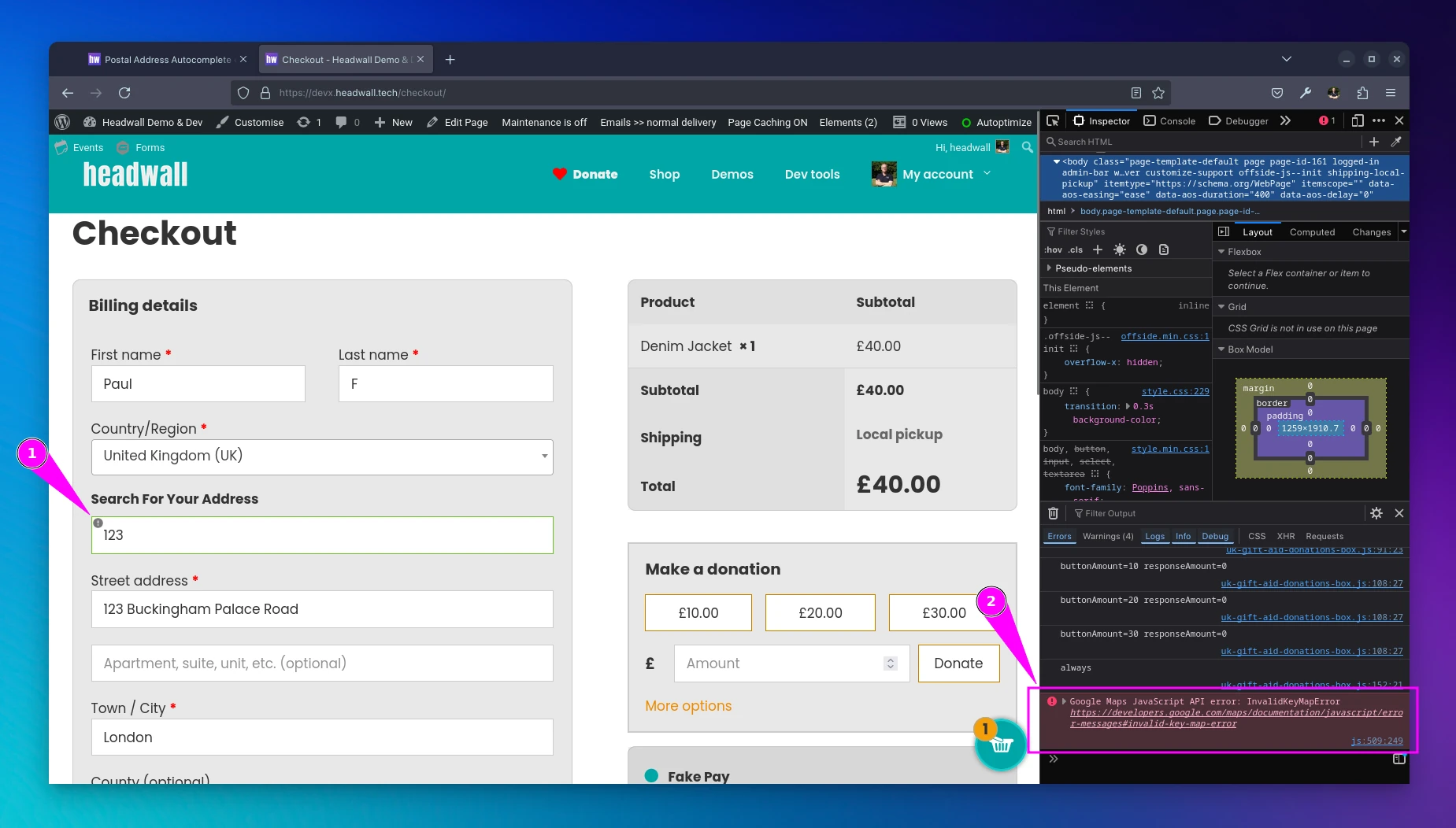
Task: Open console settings gear icon
Action: [x=1376, y=513]
